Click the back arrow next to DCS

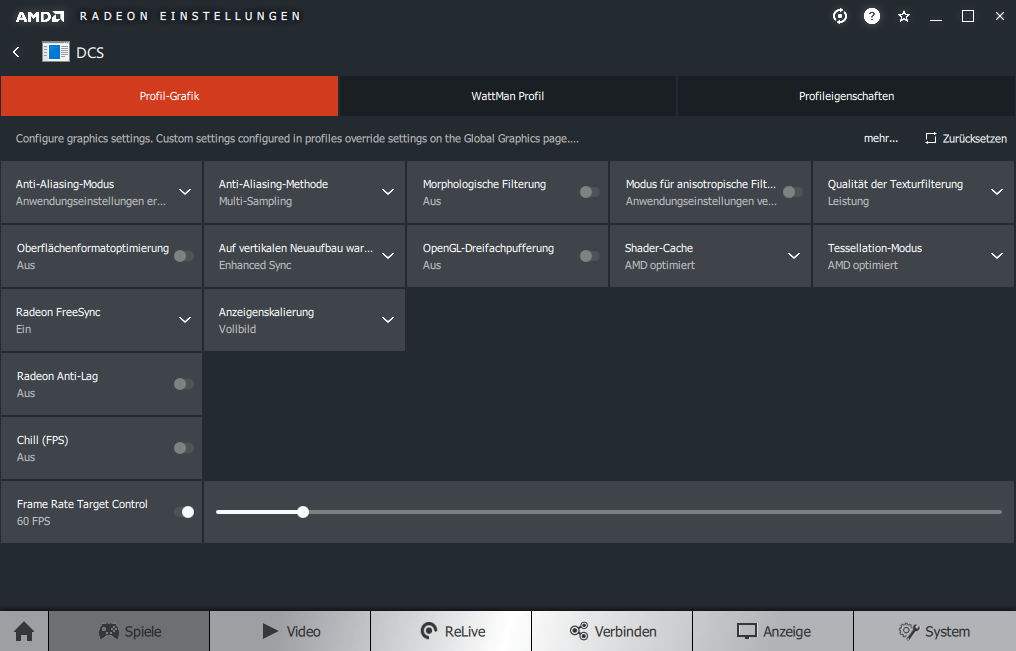click(x=16, y=52)
